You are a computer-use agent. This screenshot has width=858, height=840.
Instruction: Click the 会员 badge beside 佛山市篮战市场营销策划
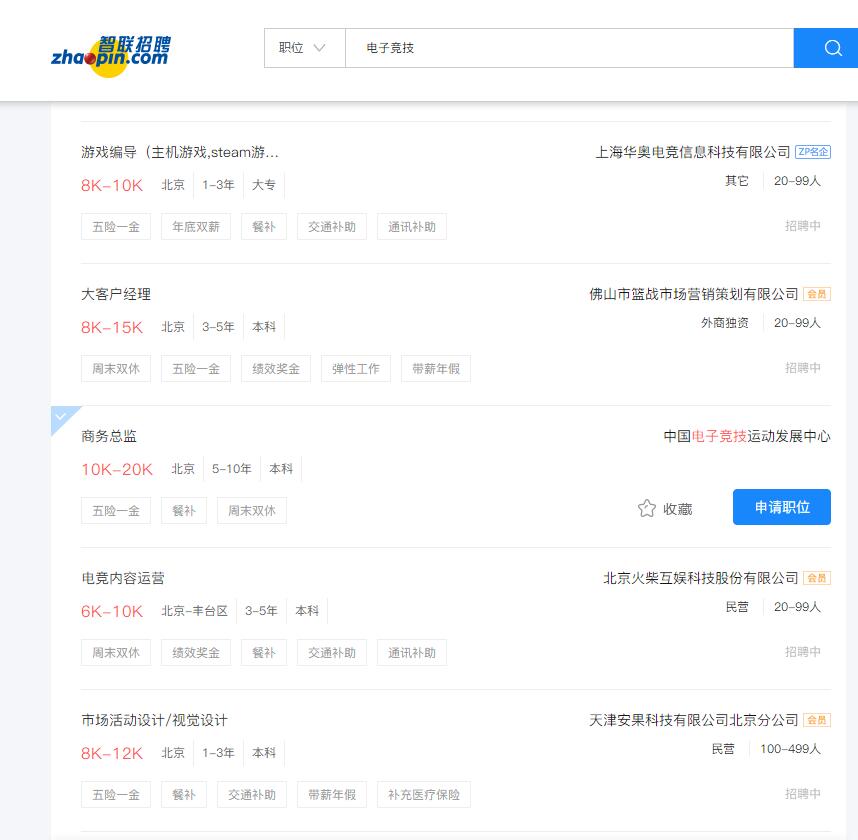[817, 294]
